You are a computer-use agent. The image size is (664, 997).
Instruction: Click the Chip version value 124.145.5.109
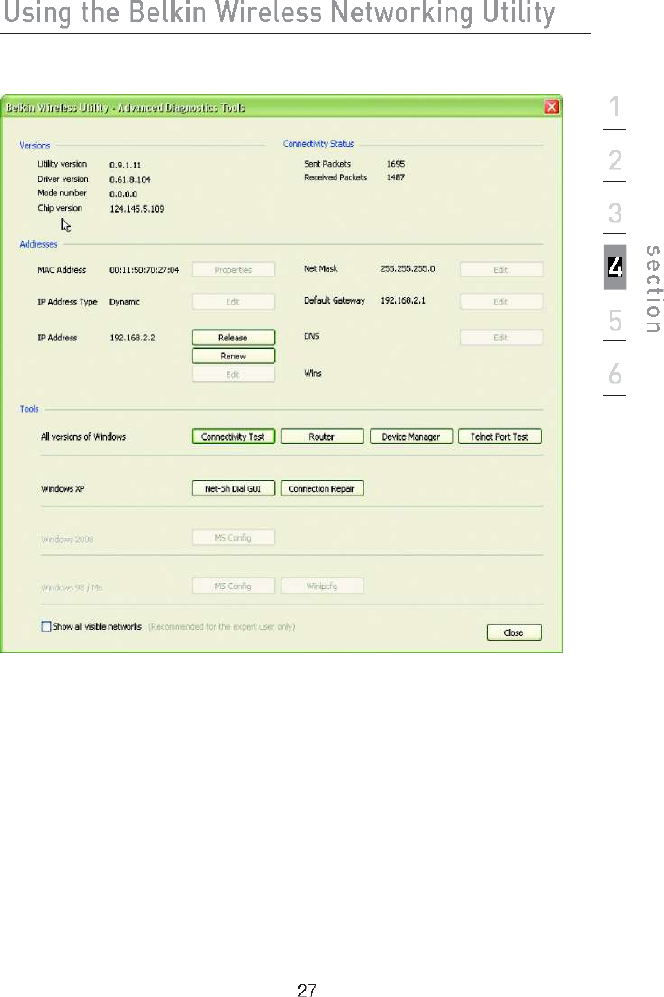(x=137, y=209)
